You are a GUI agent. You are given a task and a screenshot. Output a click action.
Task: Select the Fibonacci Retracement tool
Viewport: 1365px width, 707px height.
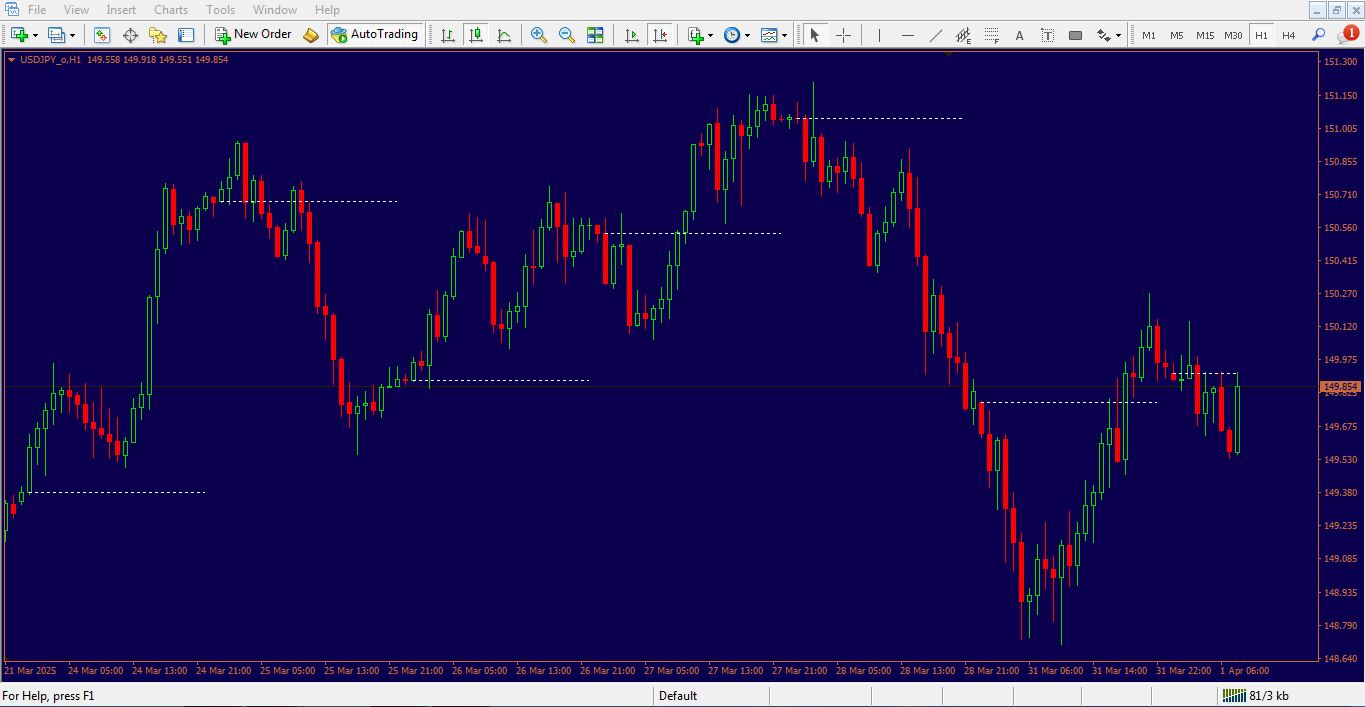click(991, 35)
